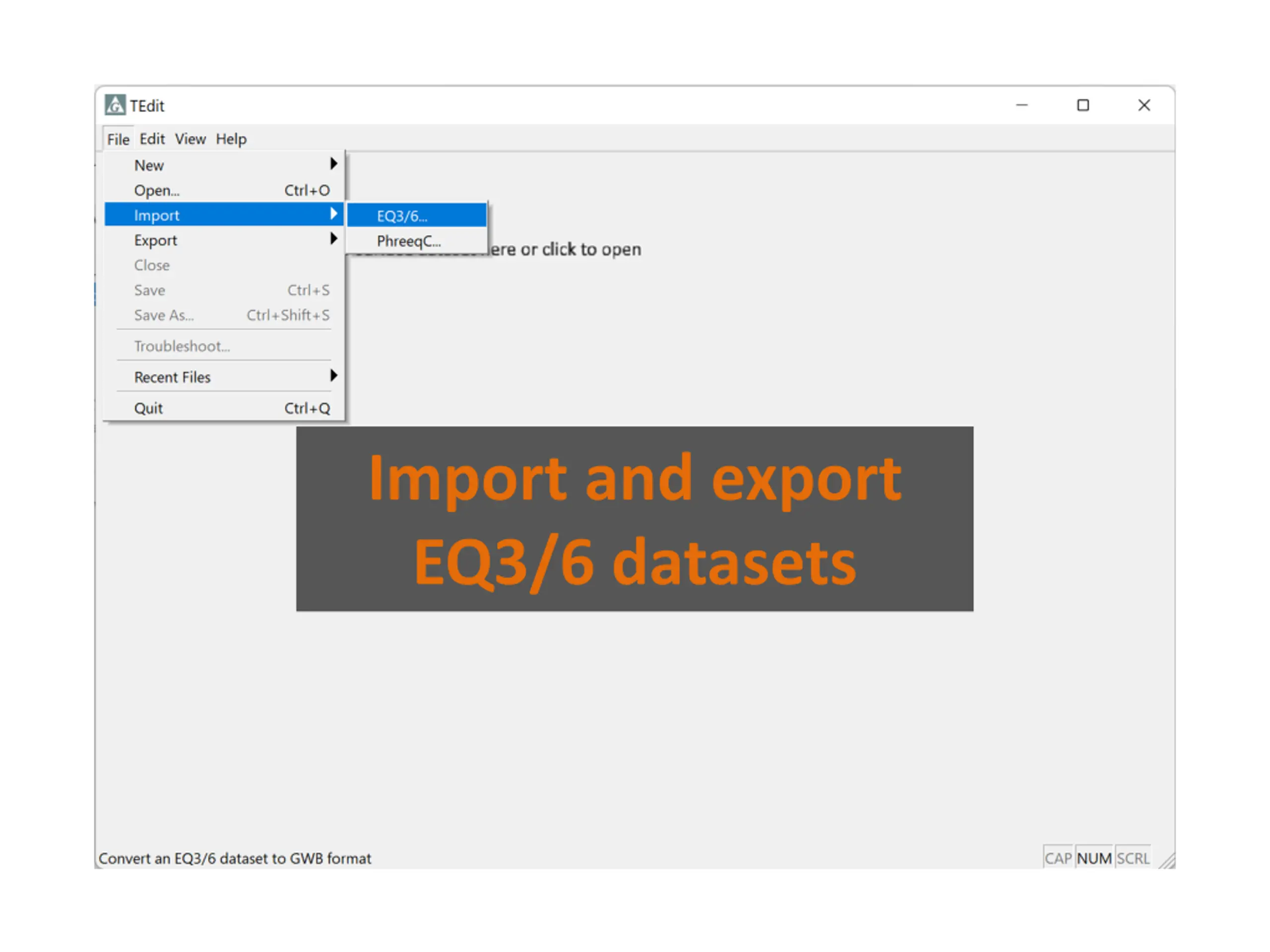1270x952 pixels.
Task: Open the Help menu
Action: pos(231,139)
